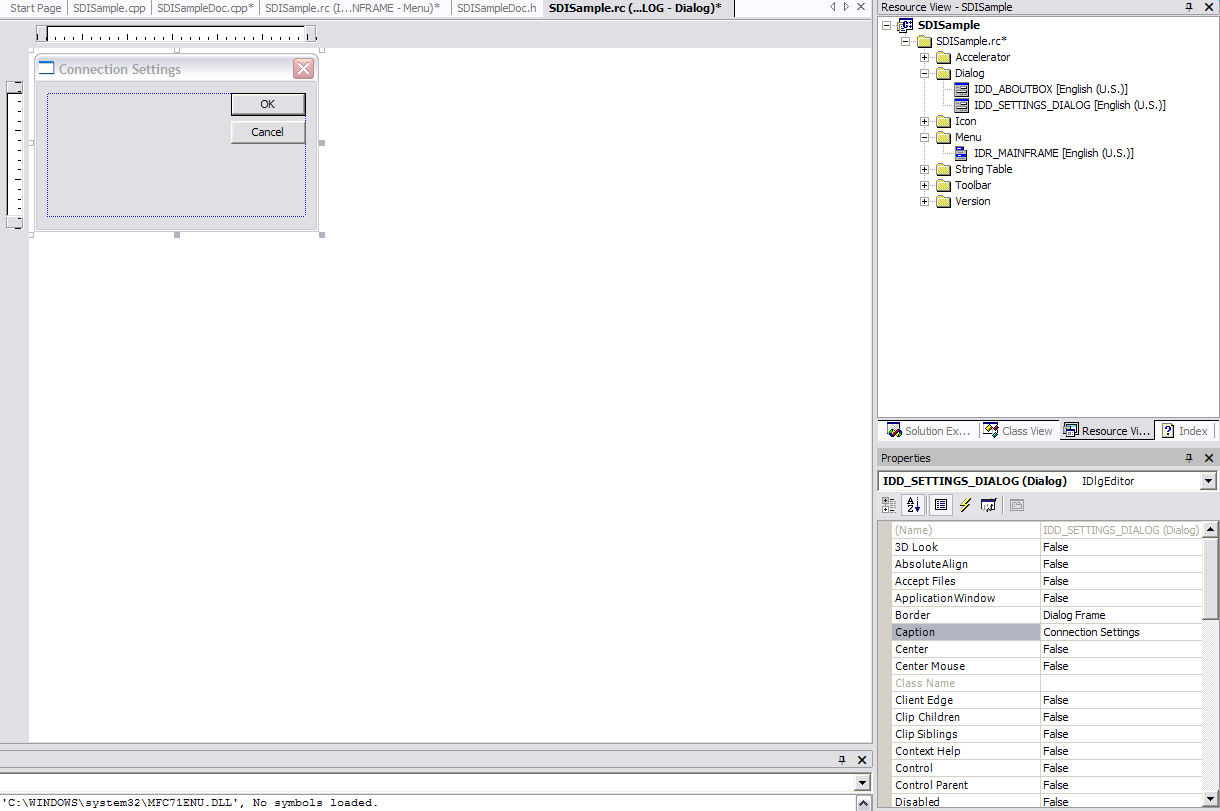This screenshot has height=811, width=1220.
Task: Open the Index tab
Action: coord(1184,431)
